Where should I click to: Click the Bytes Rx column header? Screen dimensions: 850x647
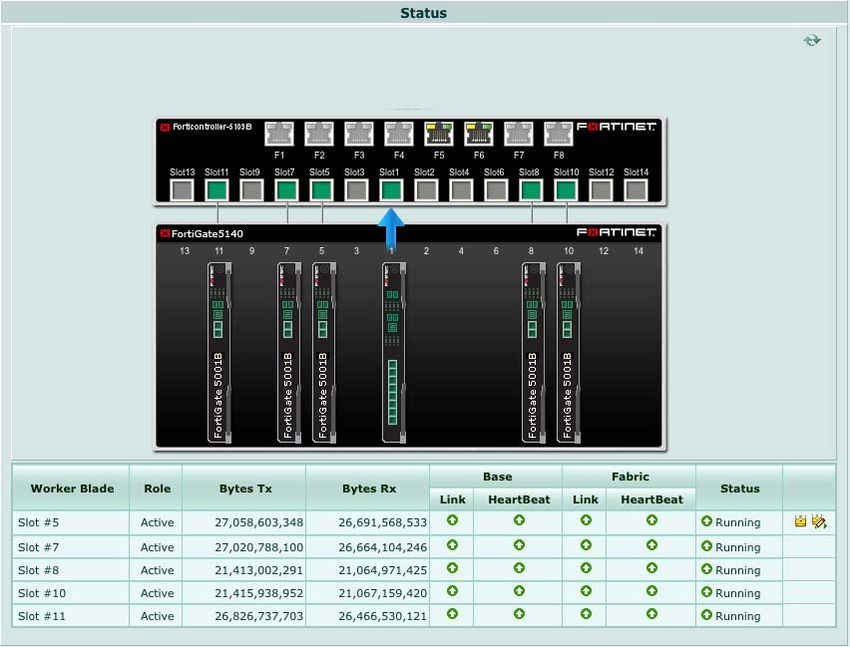[x=369, y=488]
